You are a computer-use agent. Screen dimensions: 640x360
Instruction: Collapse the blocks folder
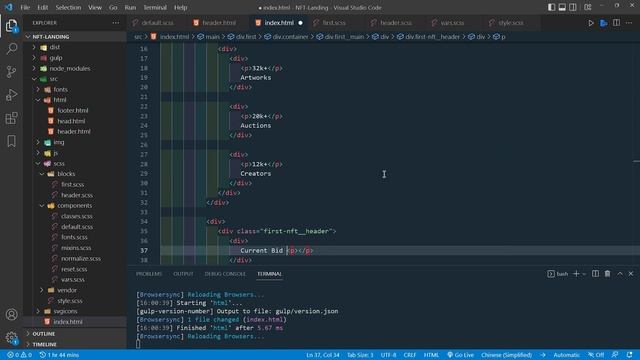(66, 174)
